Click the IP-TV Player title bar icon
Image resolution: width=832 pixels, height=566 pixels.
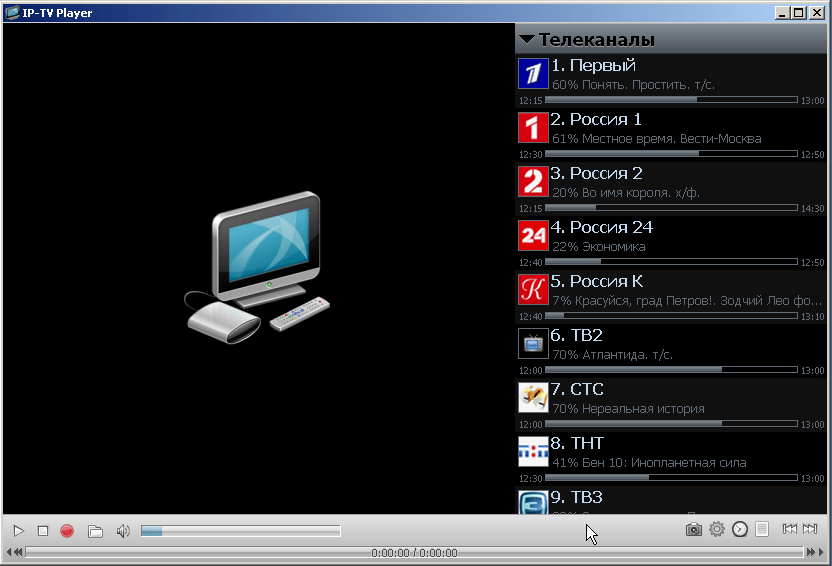click(x=13, y=12)
